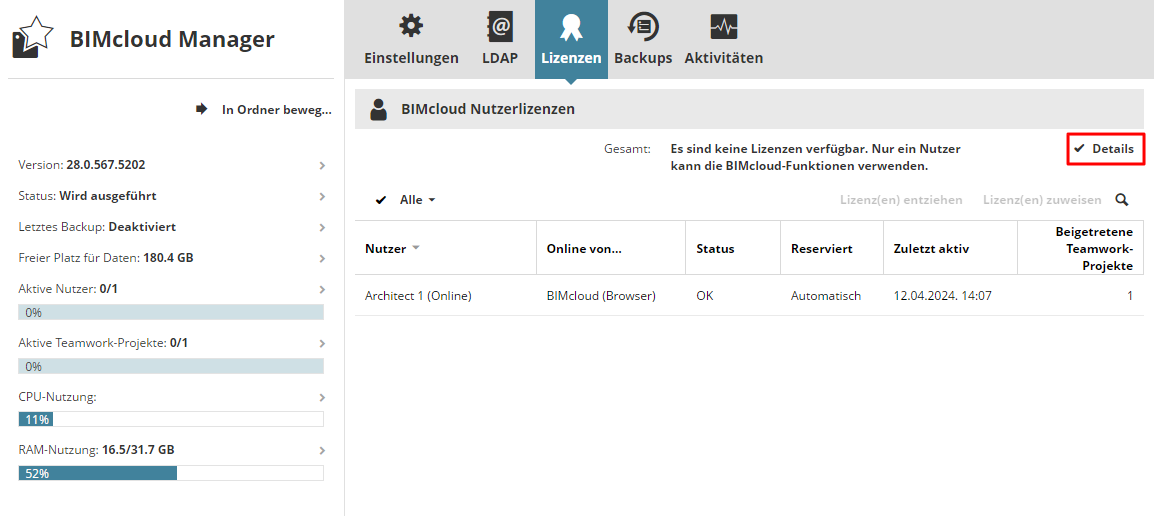Click the user icon in BIMcloud Nutzerlizenzen header
This screenshot has width=1154, height=516.
[378, 110]
